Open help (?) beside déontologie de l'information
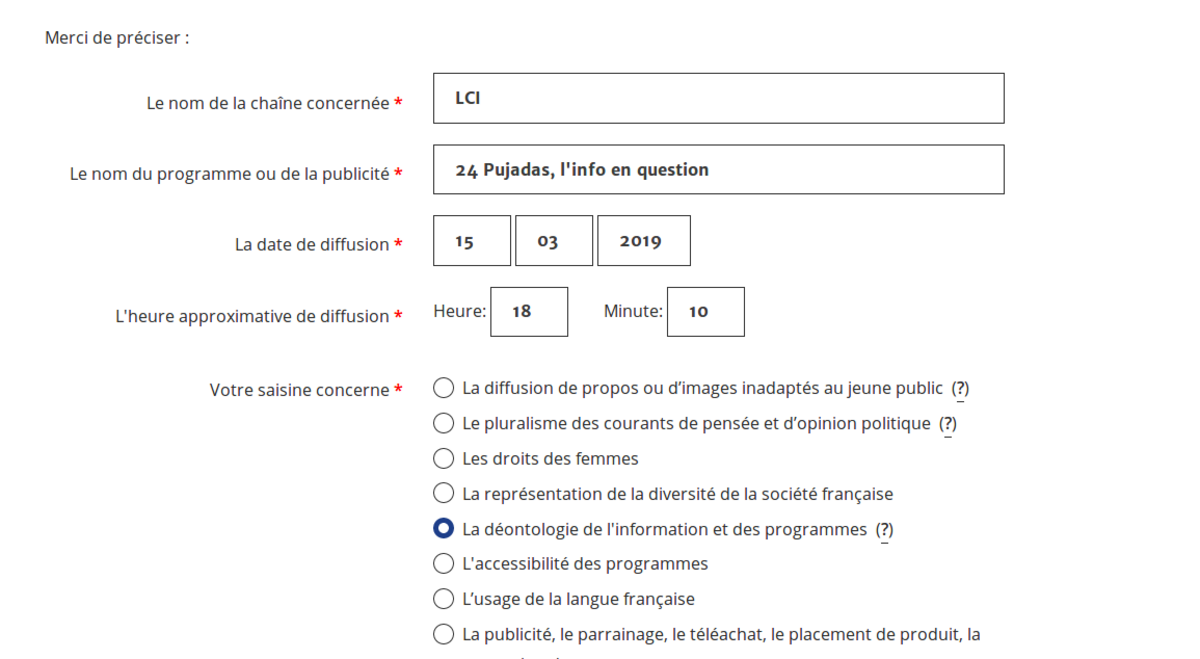 click(884, 529)
